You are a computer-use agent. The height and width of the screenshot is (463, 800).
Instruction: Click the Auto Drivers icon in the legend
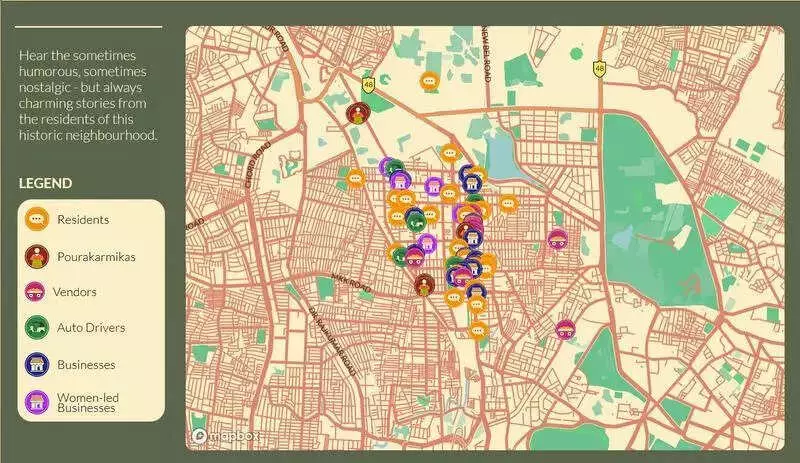[x=37, y=328]
